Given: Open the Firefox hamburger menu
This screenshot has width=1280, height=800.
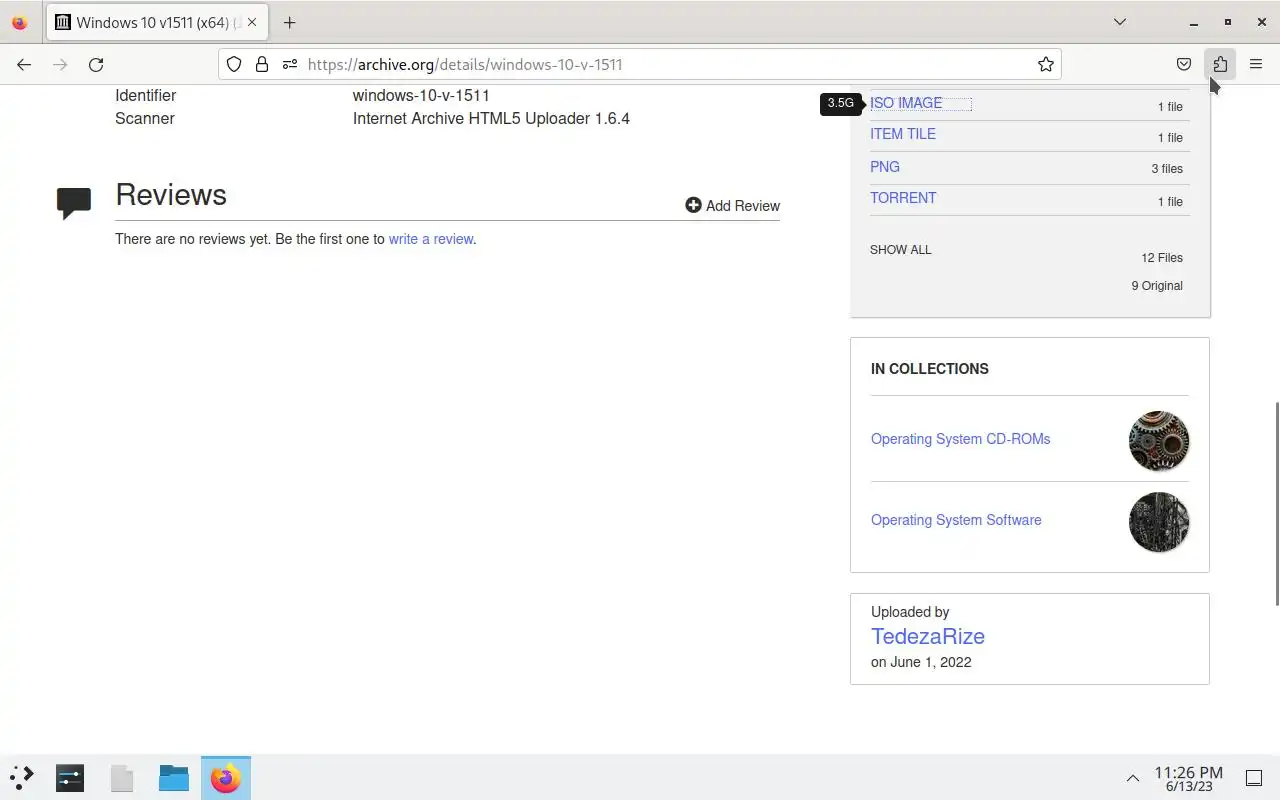Looking at the screenshot, I should (1256, 64).
